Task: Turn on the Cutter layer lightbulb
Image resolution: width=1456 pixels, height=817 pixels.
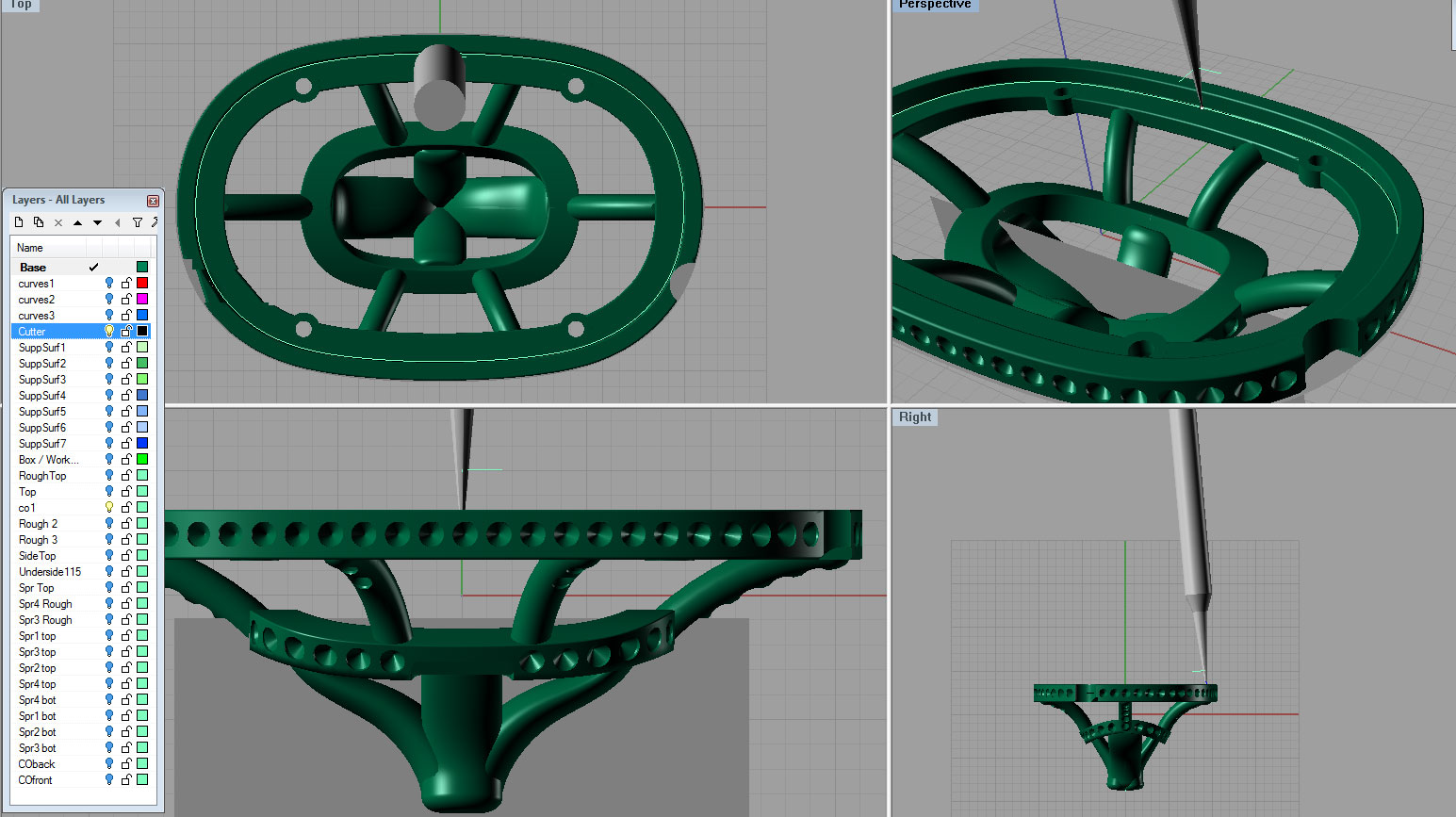Action: (x=109, y=331)
